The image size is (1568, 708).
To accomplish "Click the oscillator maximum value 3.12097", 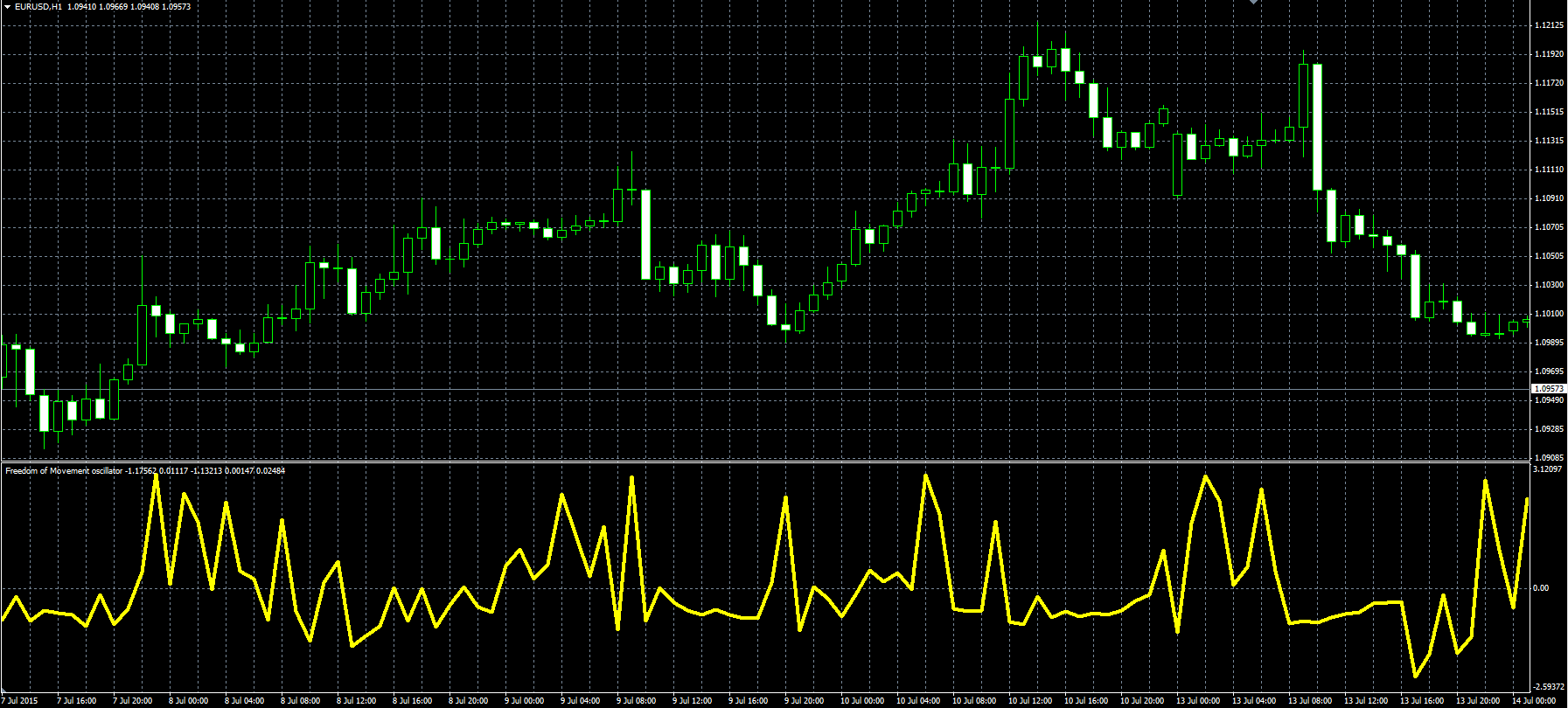I will (x=1549, y=469).
